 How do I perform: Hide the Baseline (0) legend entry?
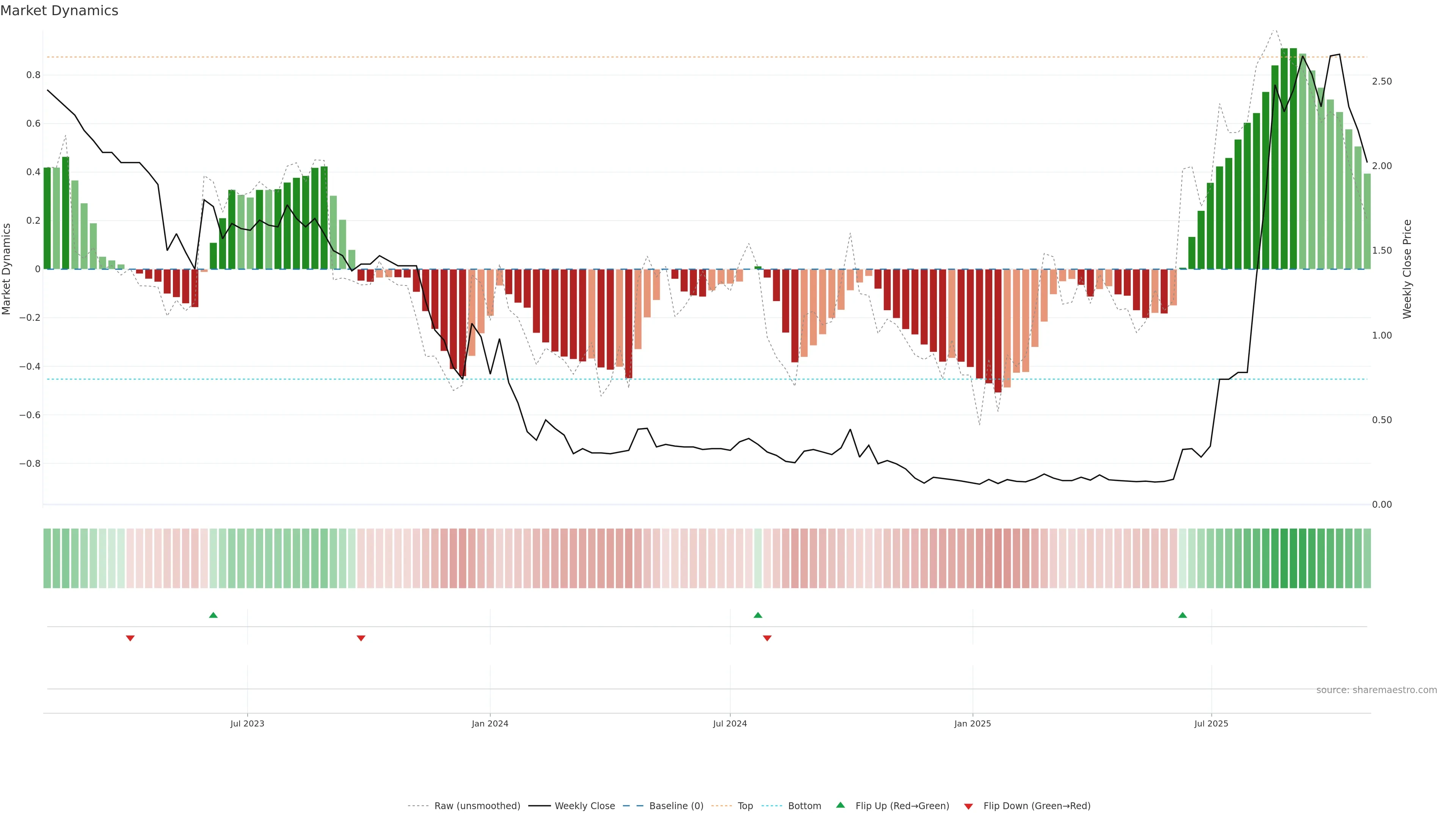[676, 806]
